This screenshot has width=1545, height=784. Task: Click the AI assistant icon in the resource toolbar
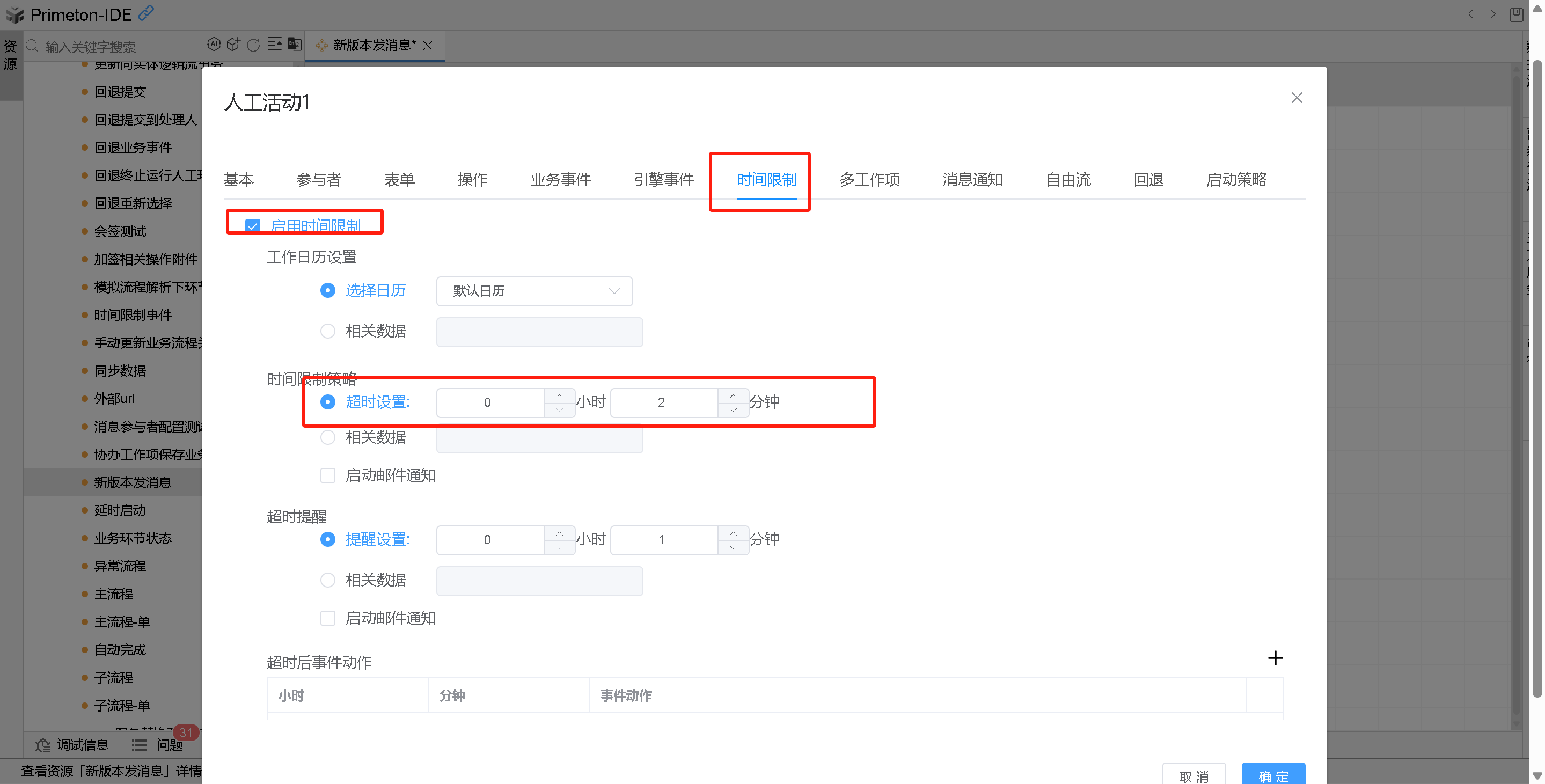(214, 44)
